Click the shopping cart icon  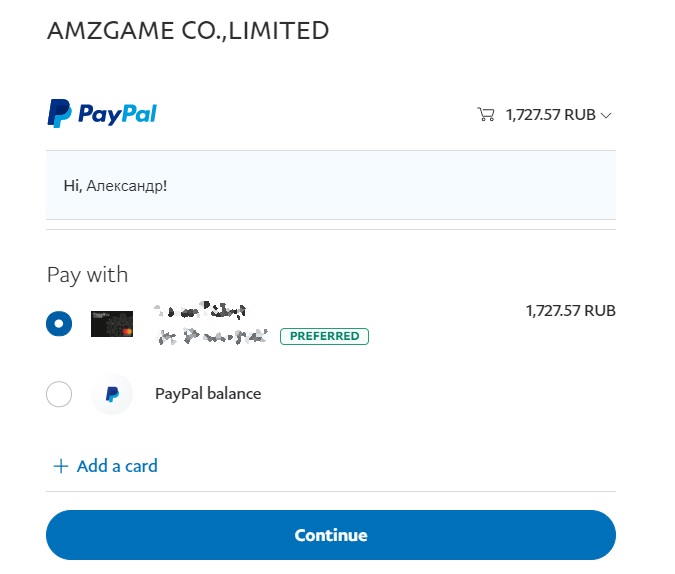[486, 114]
